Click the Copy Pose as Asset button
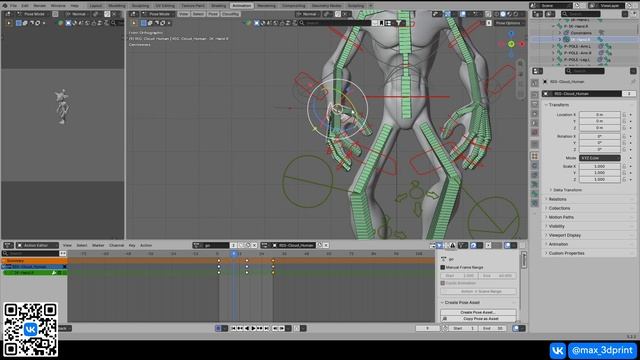Screen dimensions: 640x360 point(478,318)
